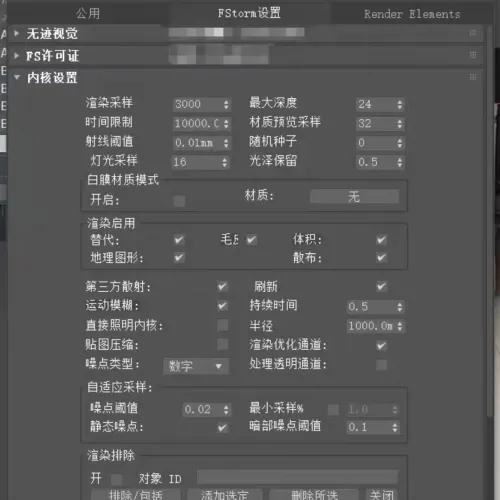The height and width of the screenshot is (500, 500).
Task: Click the 材质预览采样 spinner arrows
Action: pos(400,124)
